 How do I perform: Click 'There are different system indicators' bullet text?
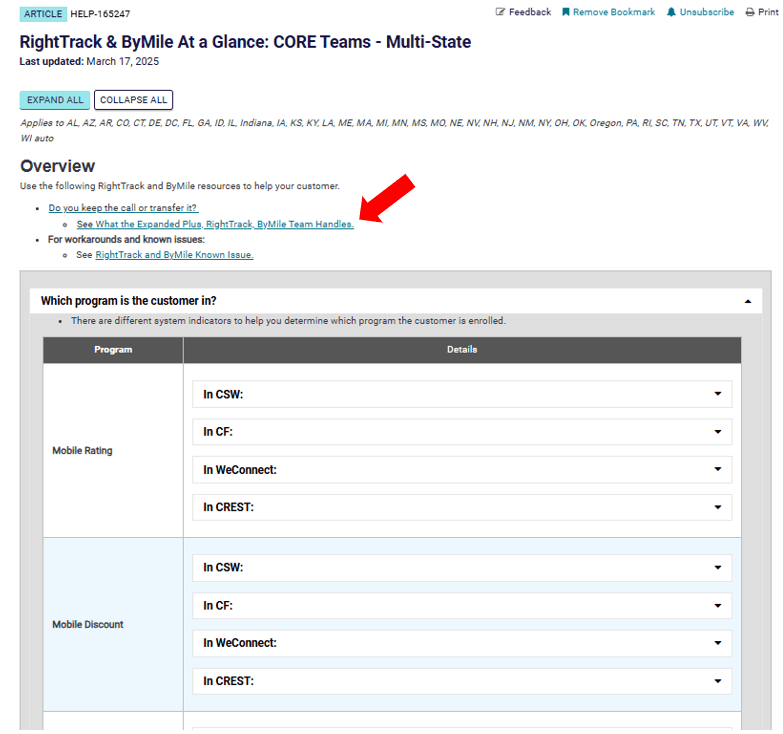point(288,321)
